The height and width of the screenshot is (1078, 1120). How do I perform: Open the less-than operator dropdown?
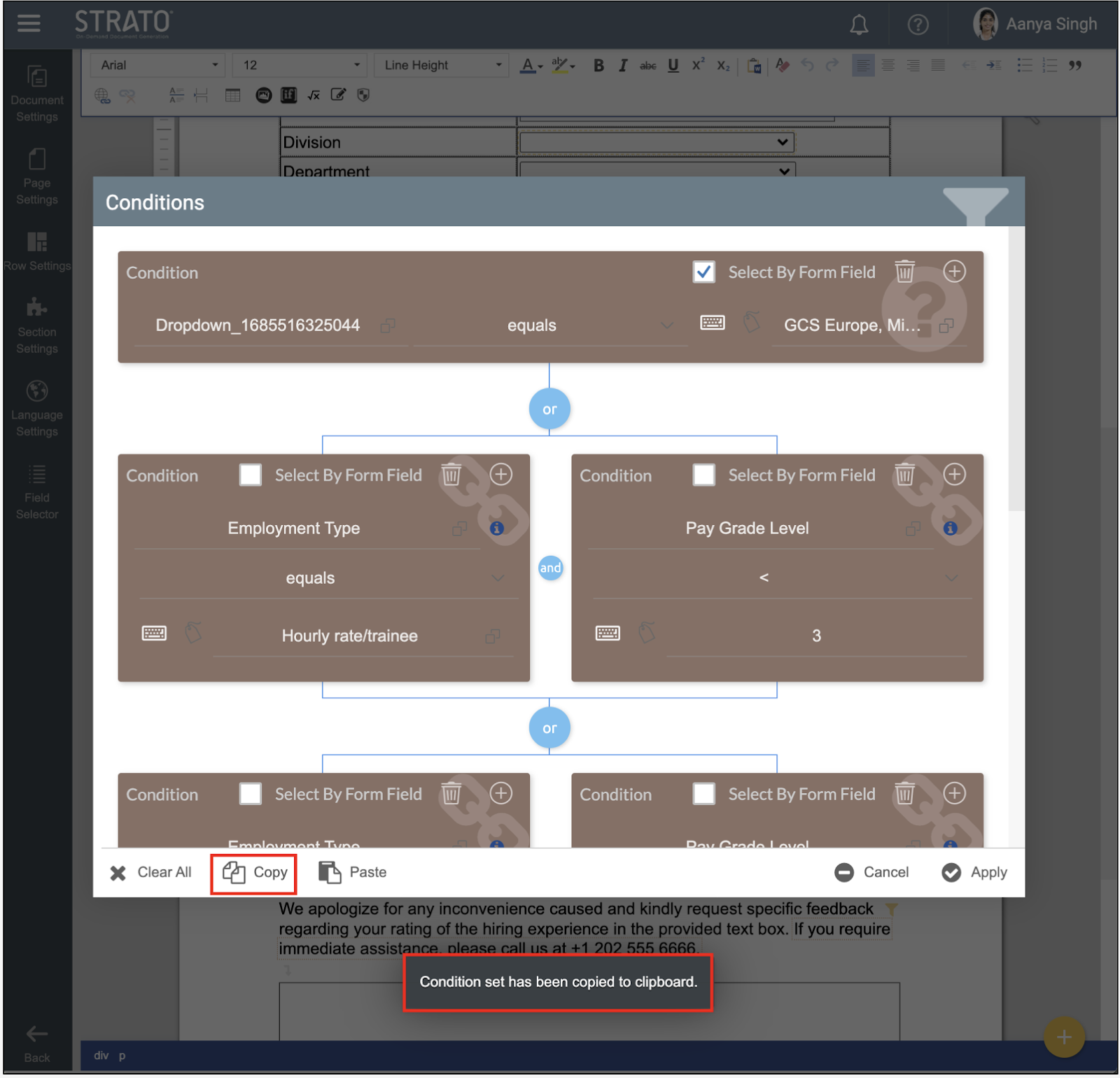tap(951, 579)
